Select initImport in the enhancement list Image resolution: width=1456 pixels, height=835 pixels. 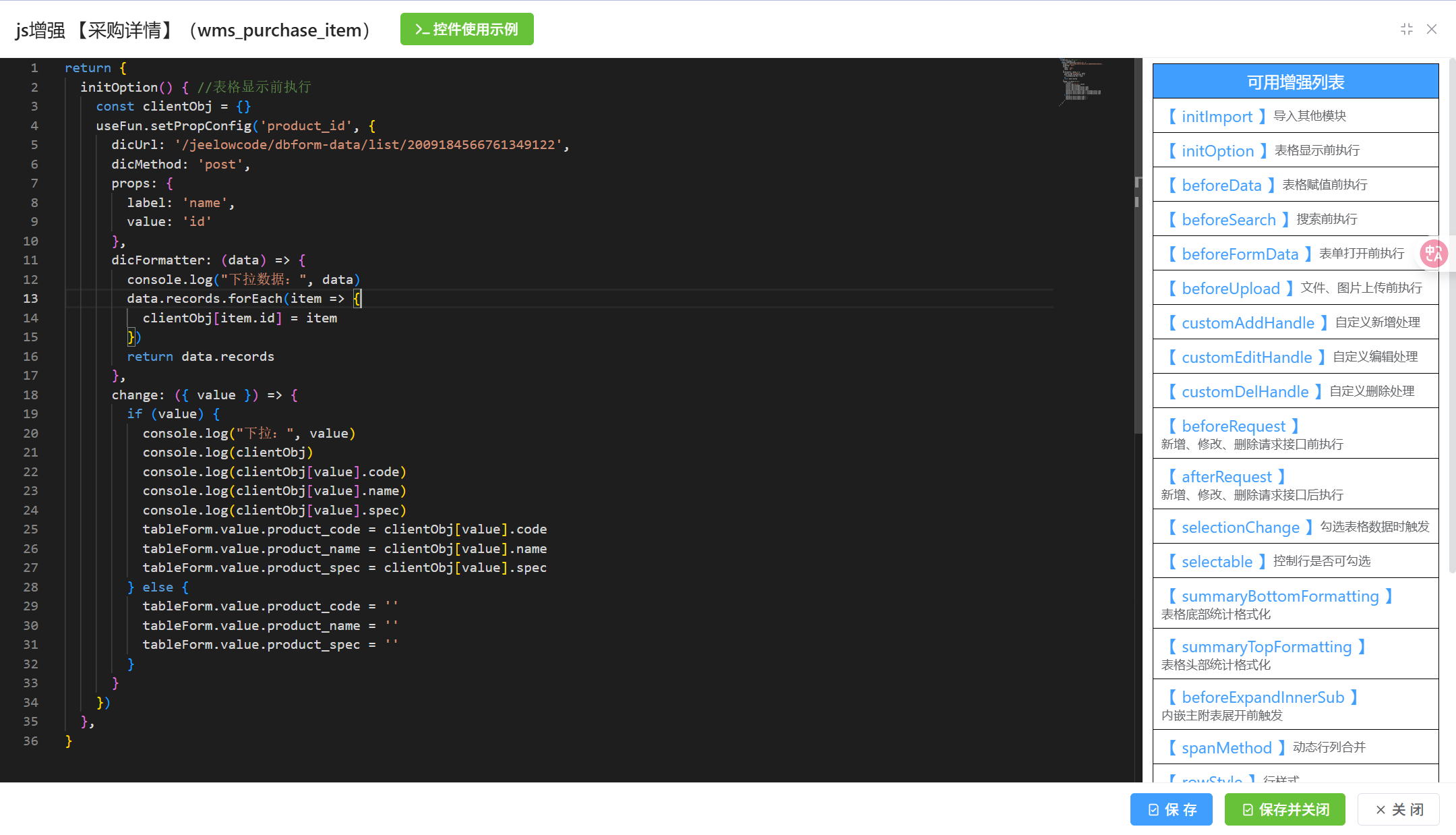pos(1217,116)
